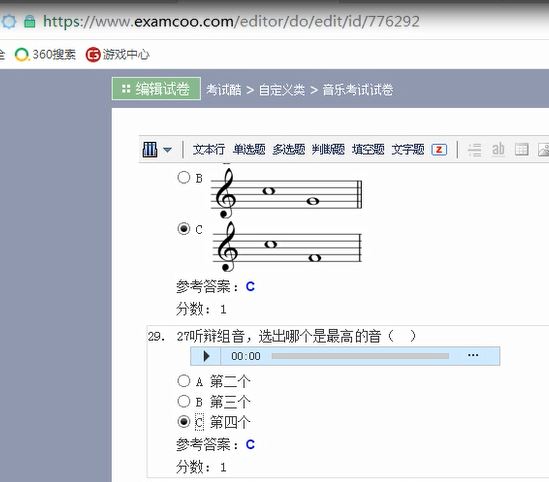
Task: Select radio option A 第二个
Action: point(184,381)
